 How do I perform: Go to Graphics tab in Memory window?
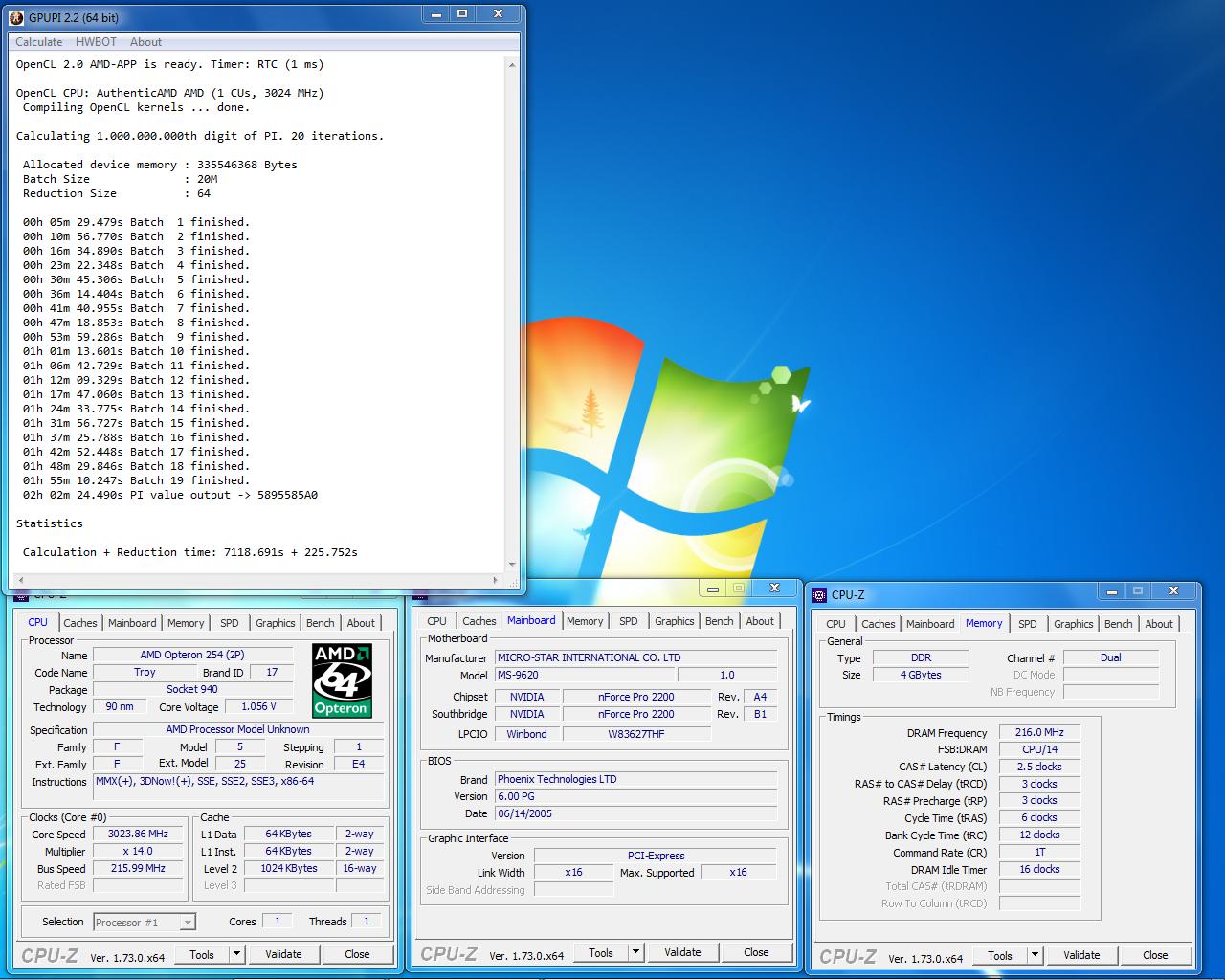[x=1074, y=624]
